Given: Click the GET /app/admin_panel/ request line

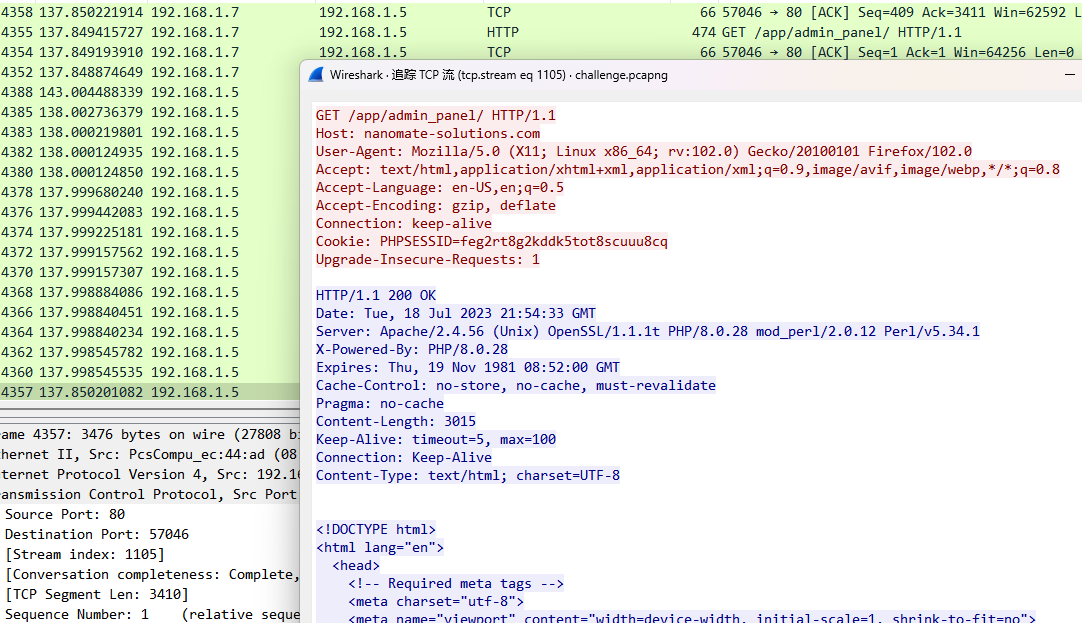Looking at the screenshot, I should click(x=435, y=115).
